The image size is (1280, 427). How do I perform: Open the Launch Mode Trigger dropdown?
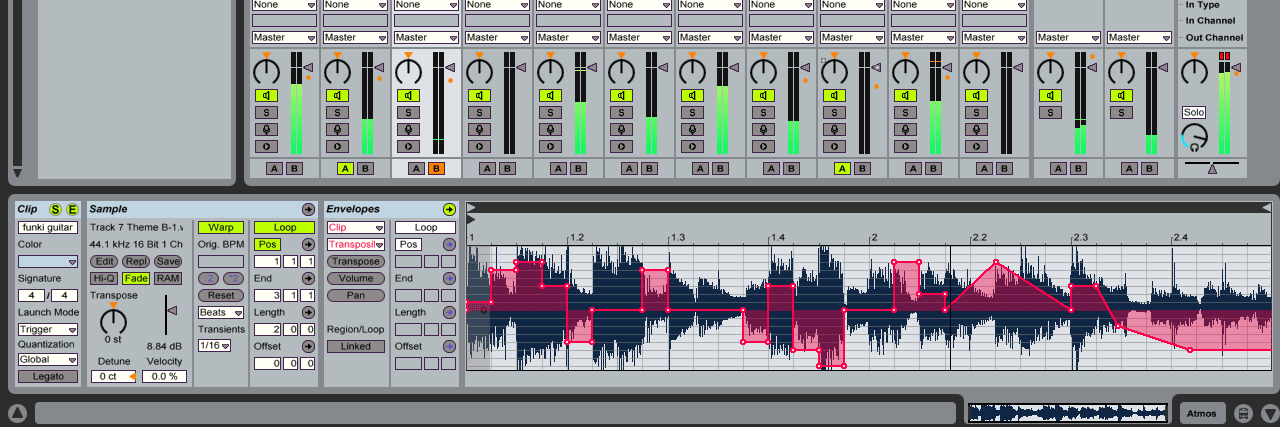48,329
